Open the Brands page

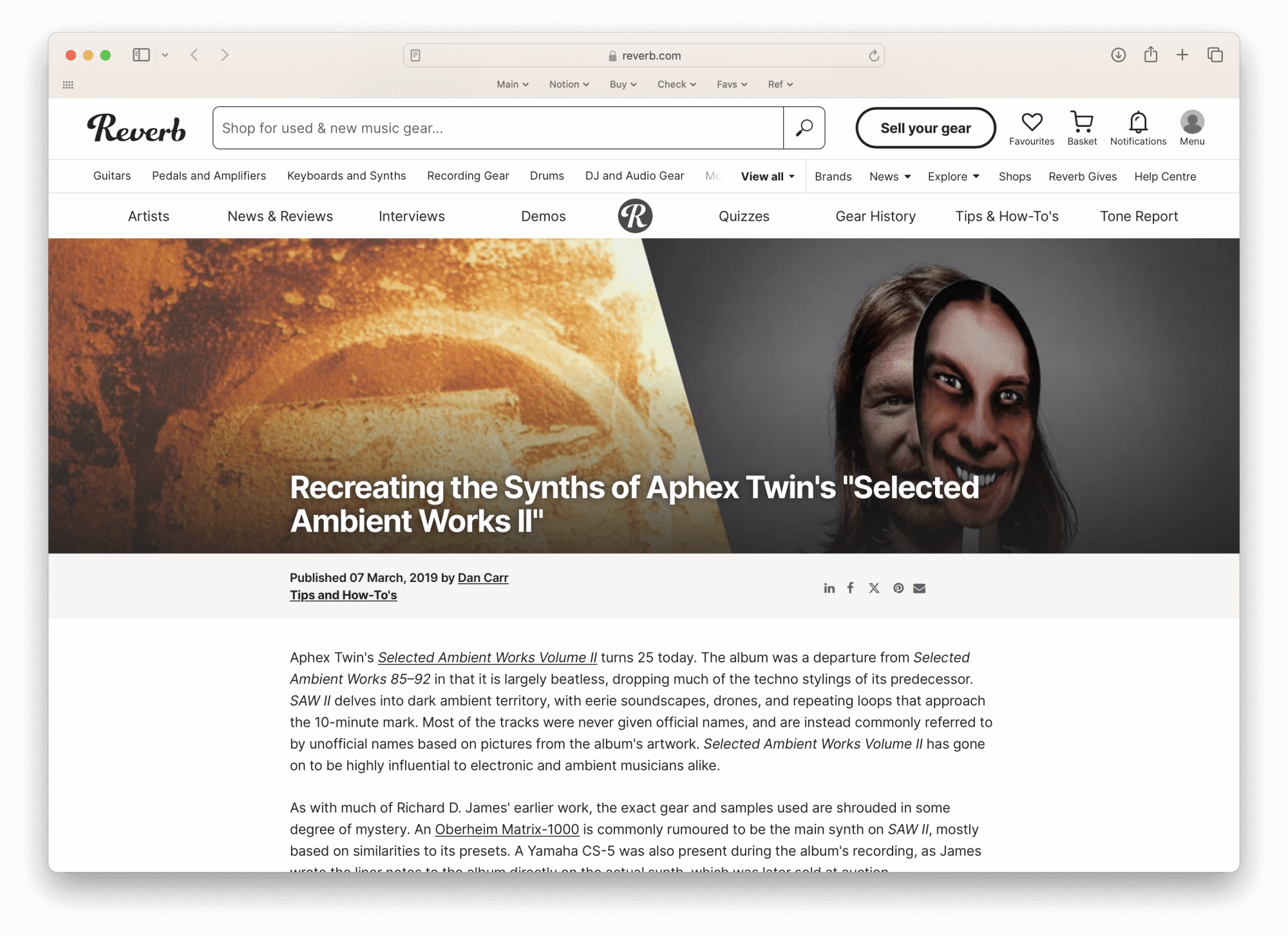(x=833, y=176)
